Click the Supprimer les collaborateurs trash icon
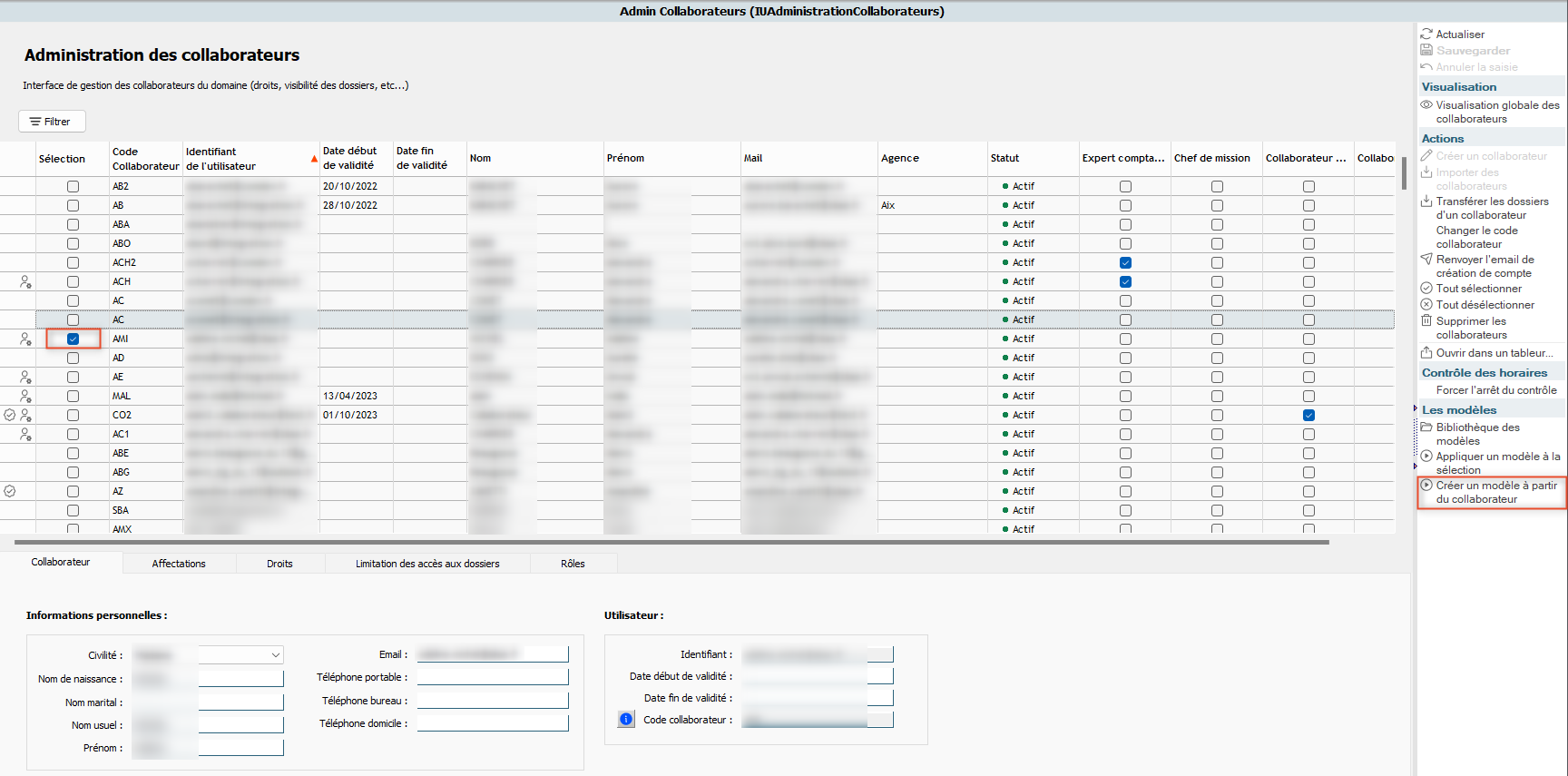 1426,320
